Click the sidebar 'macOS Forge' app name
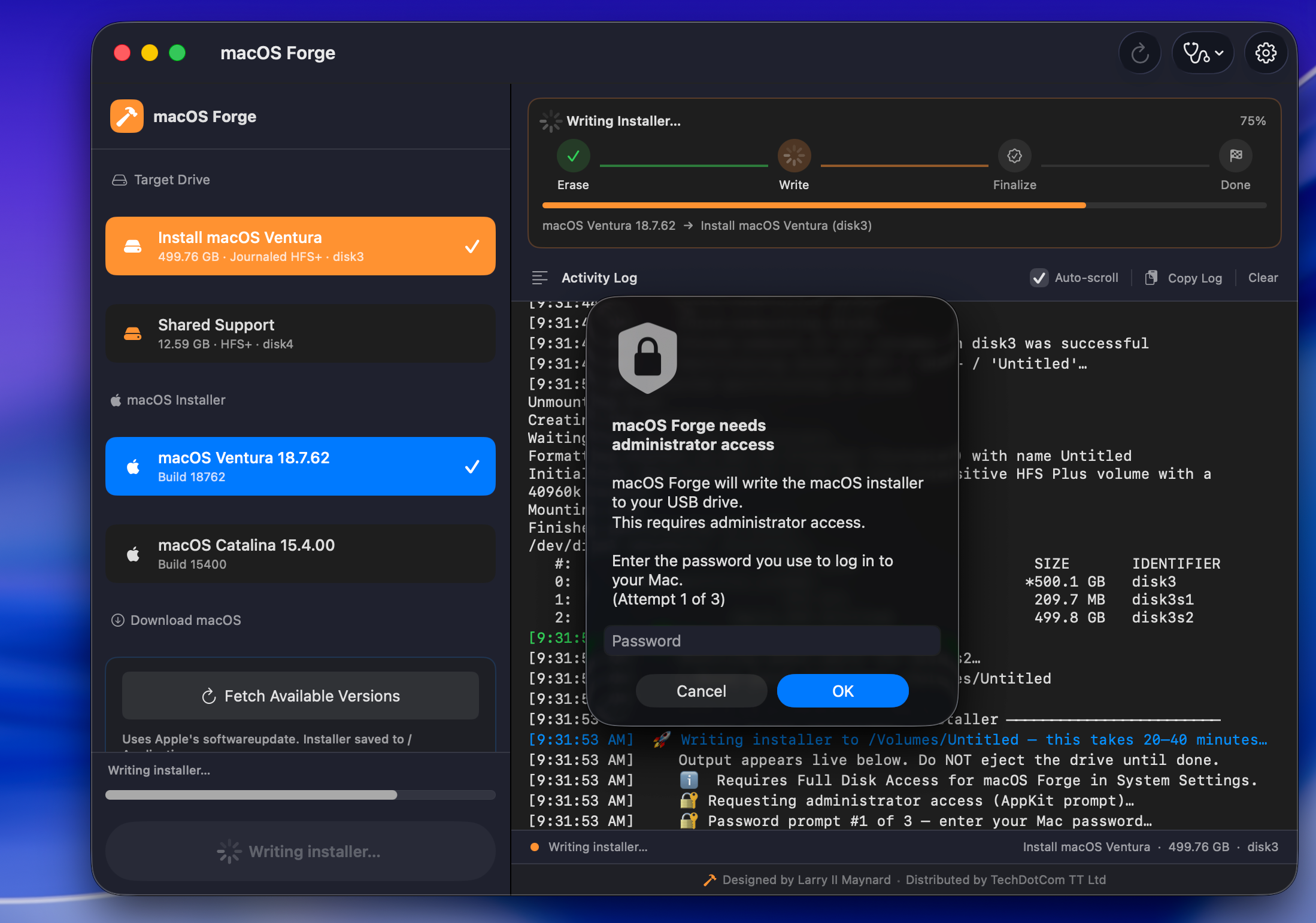Image resolution: width=1316 pixels, height=923 pixels. pyautogui.click(x=205, y=116)
